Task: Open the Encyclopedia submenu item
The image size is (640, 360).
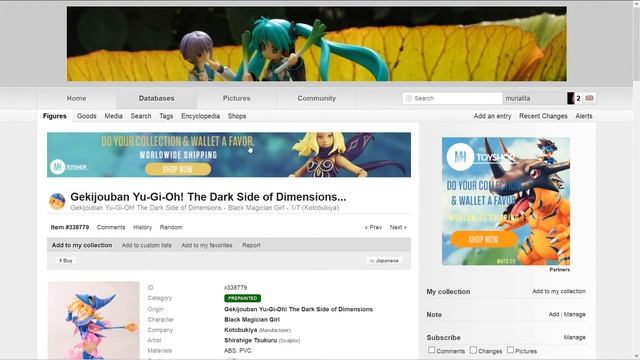Action: coord(200,116)
